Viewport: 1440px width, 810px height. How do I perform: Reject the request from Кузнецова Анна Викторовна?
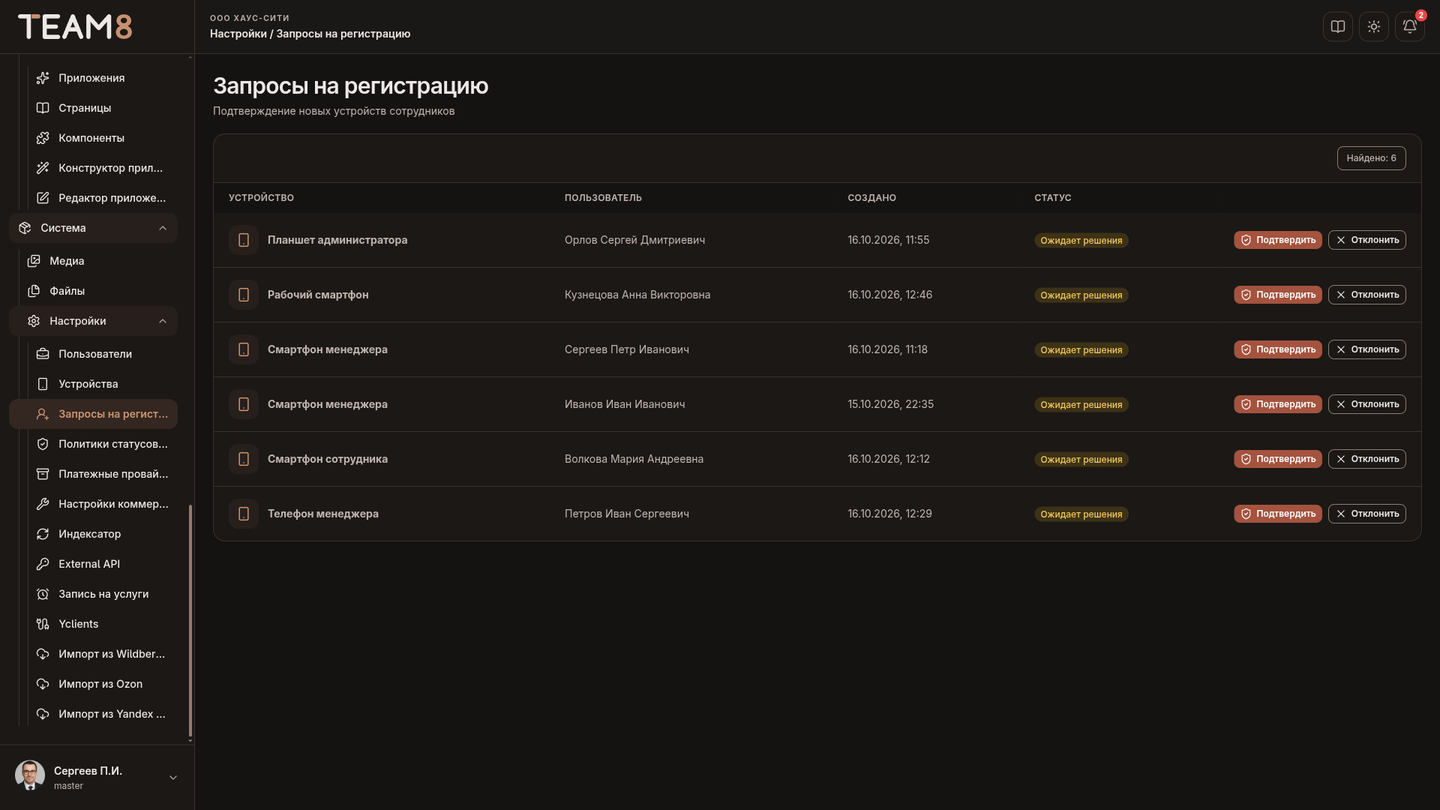1367,295
